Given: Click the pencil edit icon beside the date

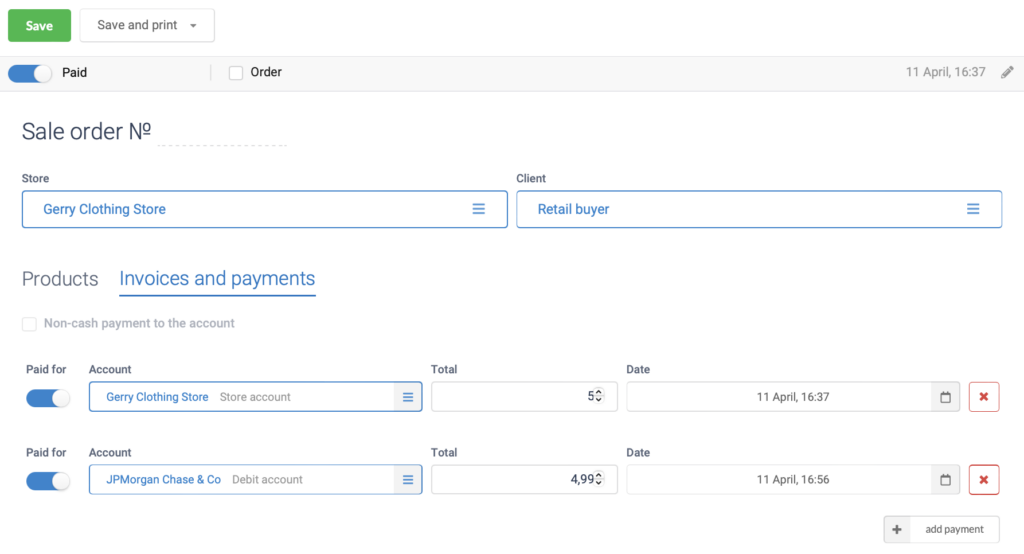Looking at the screenshot, I should 1007,72.
